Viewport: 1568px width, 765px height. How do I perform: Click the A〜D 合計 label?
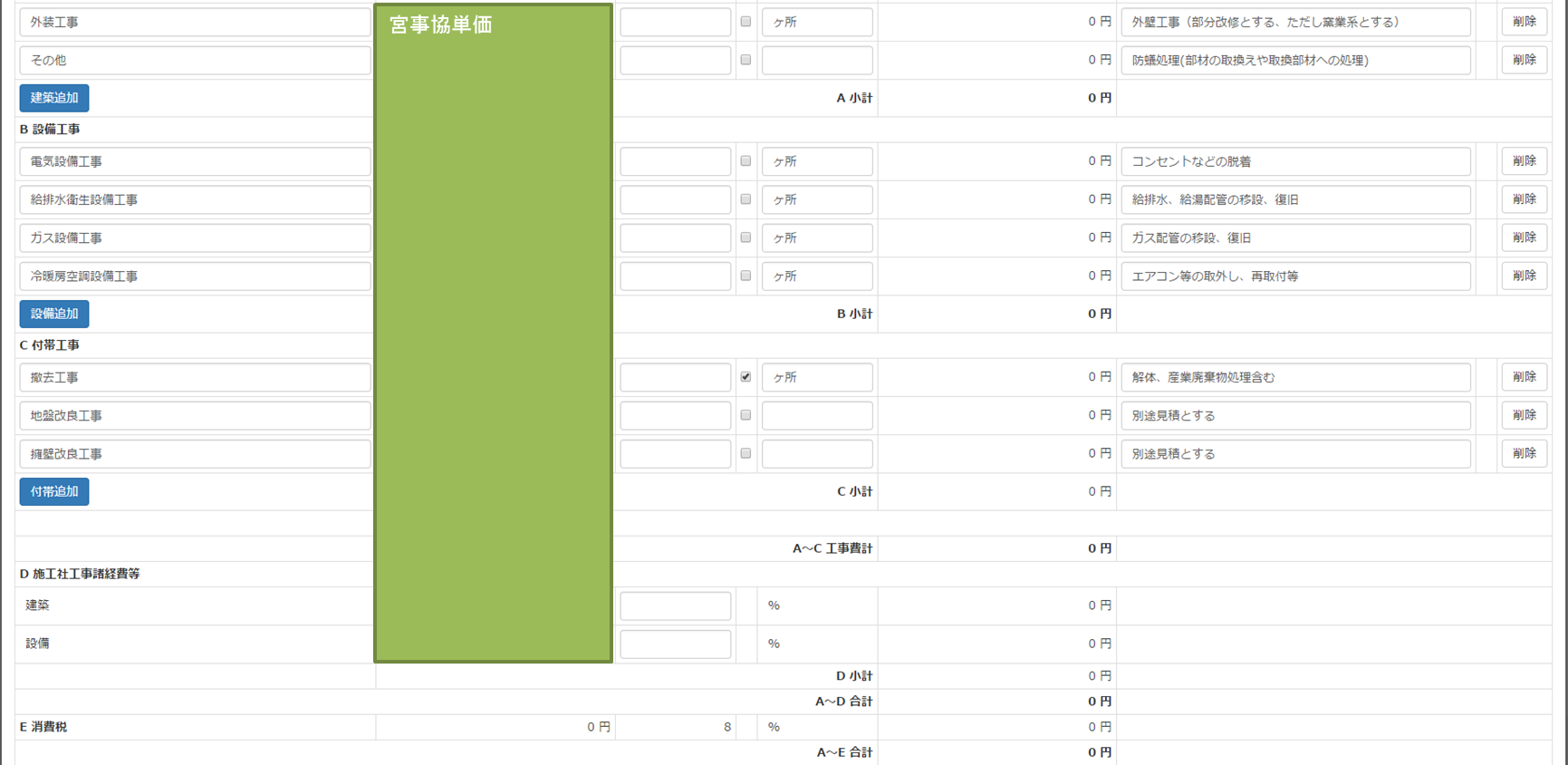point(844,702)
